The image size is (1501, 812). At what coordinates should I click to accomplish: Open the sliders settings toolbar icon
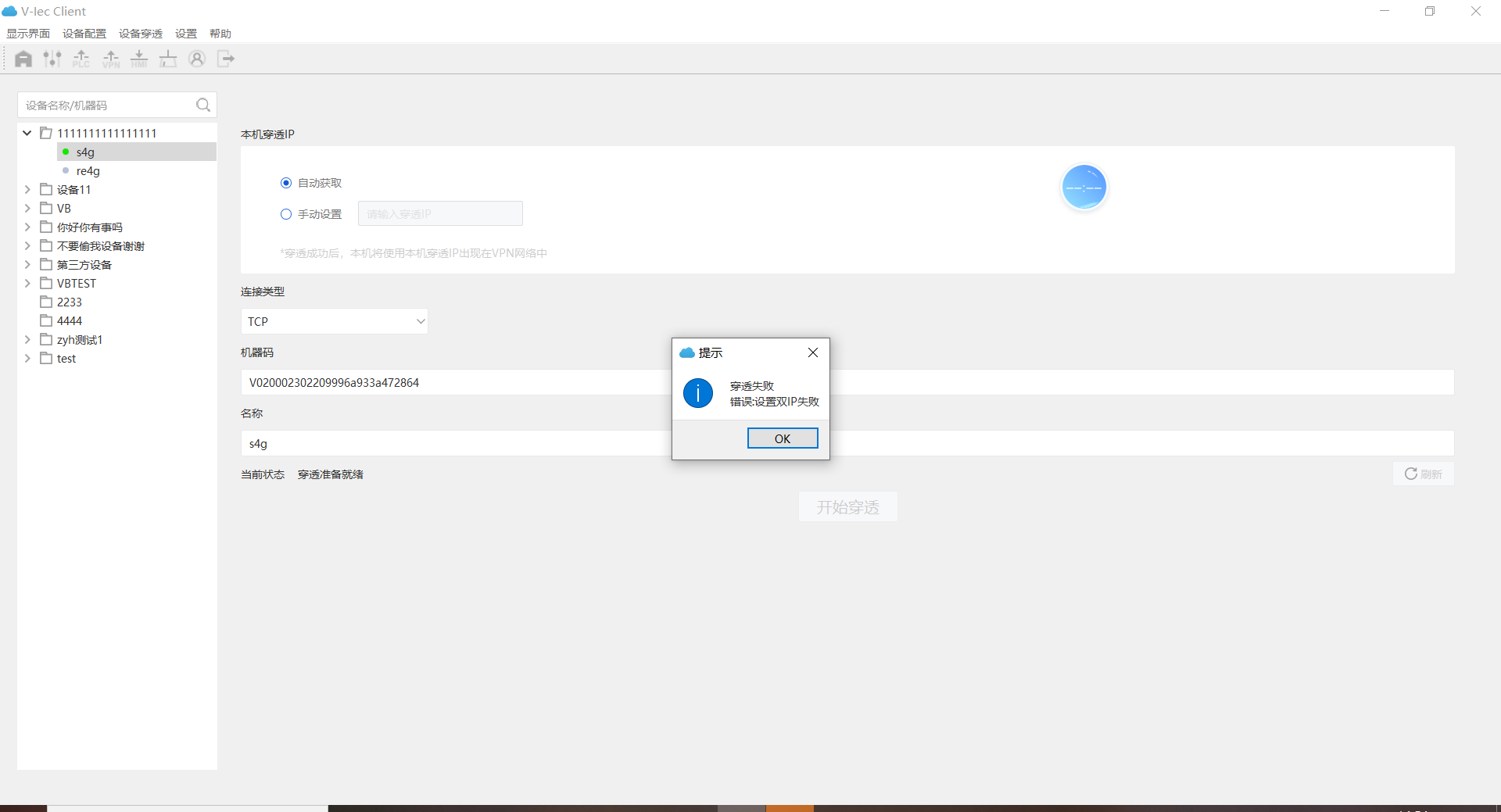coord(52,59)
